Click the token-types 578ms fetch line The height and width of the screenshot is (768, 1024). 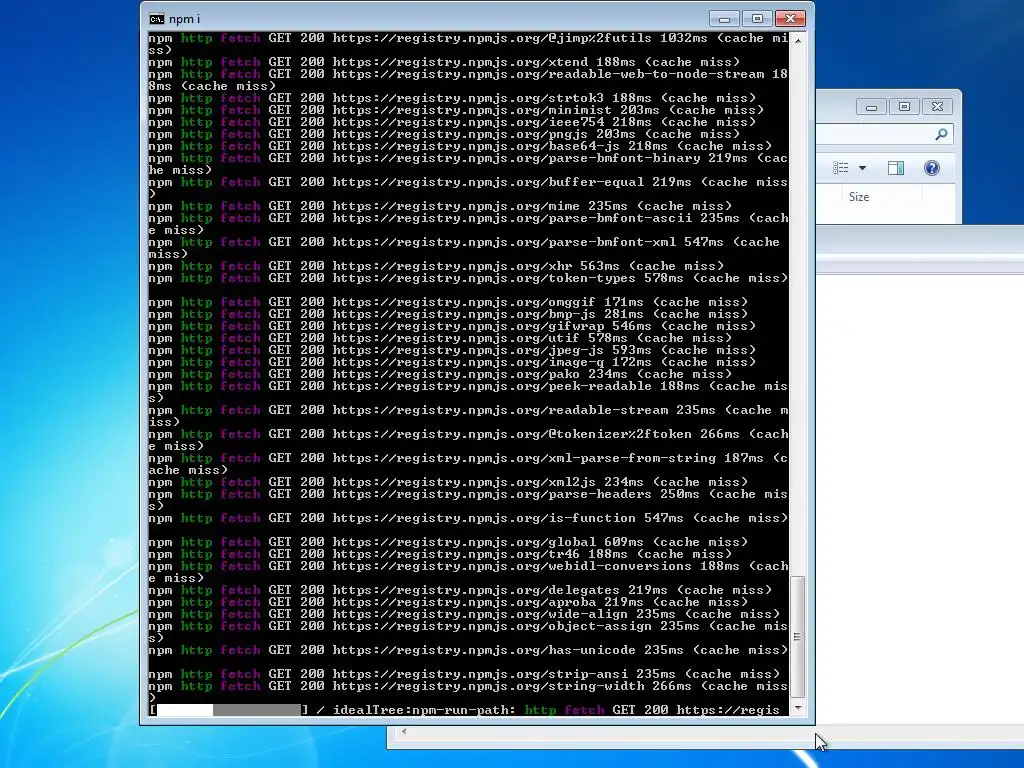(x=468, y=278)
